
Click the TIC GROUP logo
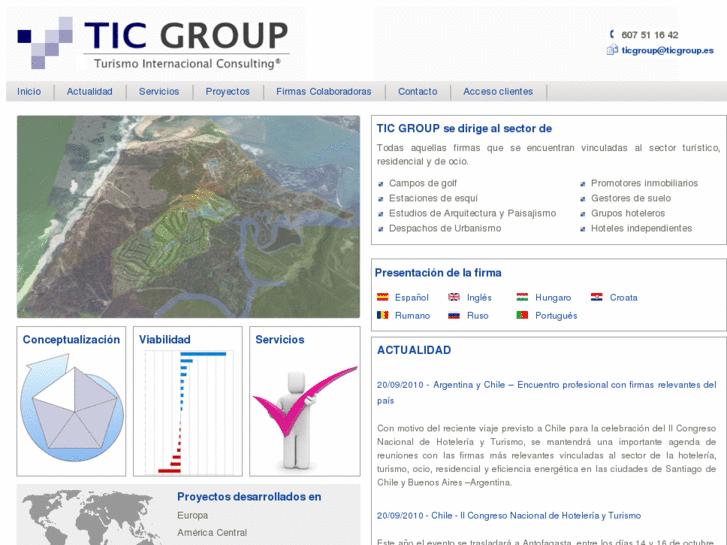click(153, 43)
